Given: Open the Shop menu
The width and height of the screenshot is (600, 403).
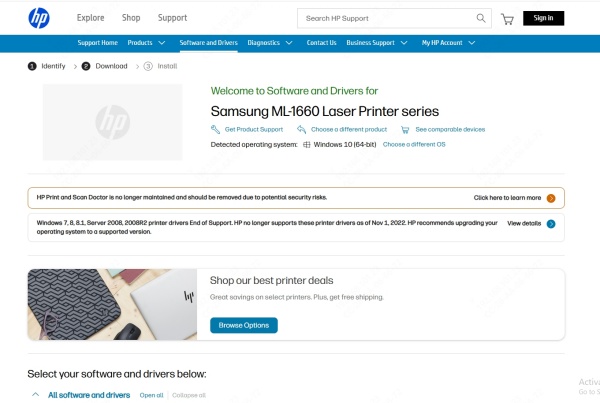Looking at the screenshot, I should click(x=131, y=18).
